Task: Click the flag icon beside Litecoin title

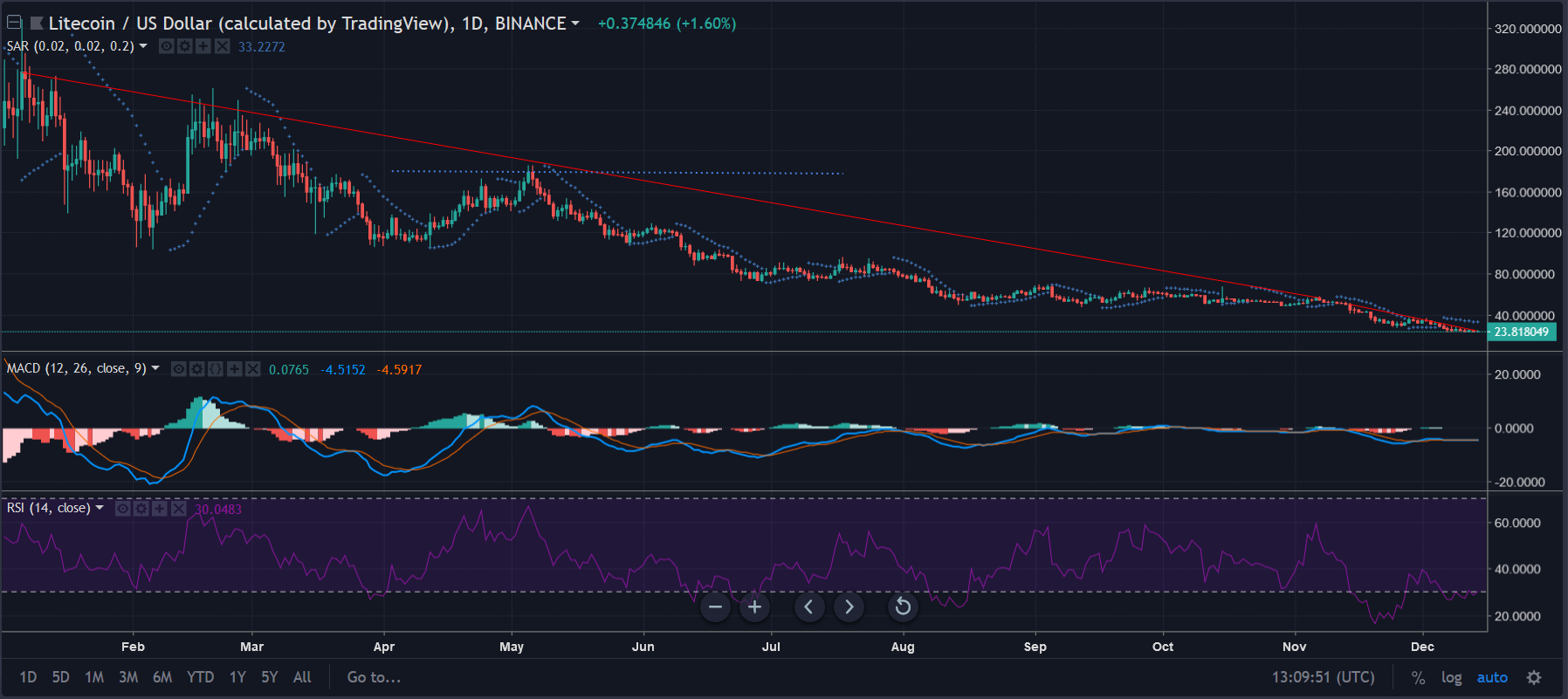Action: pyautogui.click(x=37, y=24)
